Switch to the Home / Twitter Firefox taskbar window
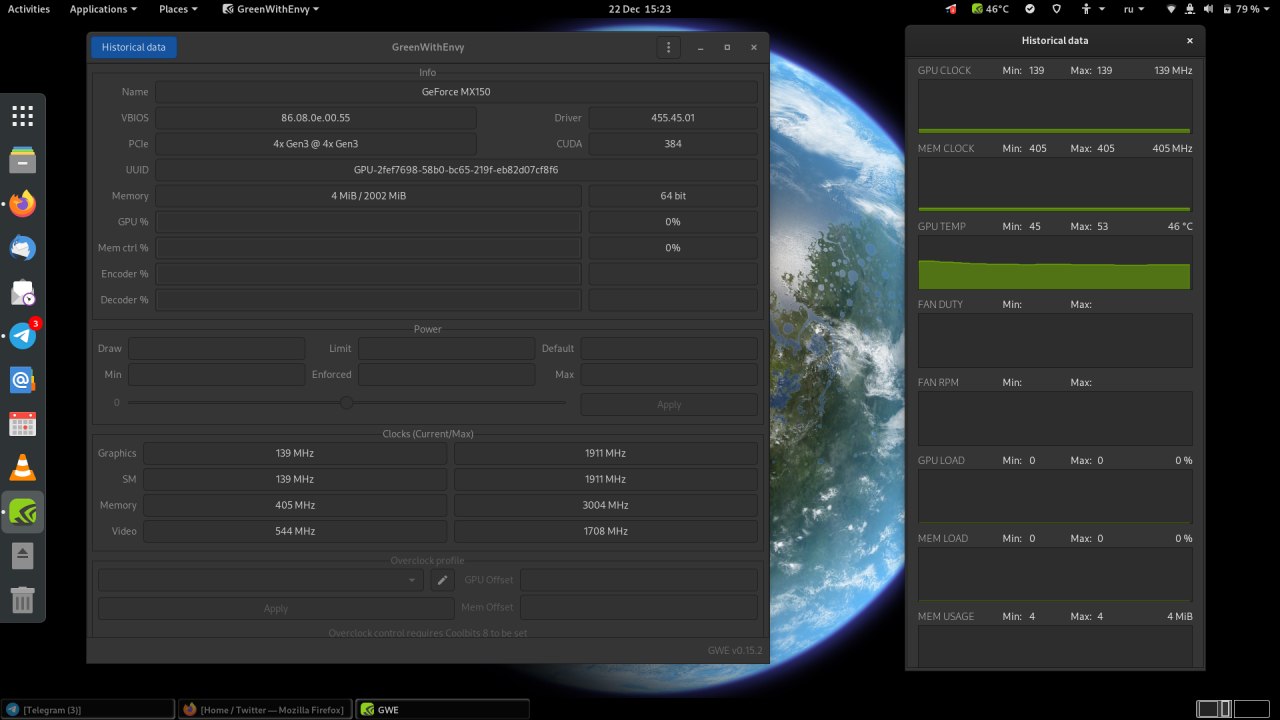This screenshot has width=1280, height=720. click(x=264, y=709)
